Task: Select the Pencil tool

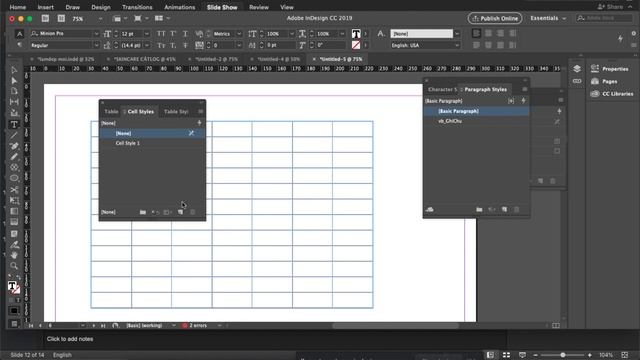Action: [14, 156]
